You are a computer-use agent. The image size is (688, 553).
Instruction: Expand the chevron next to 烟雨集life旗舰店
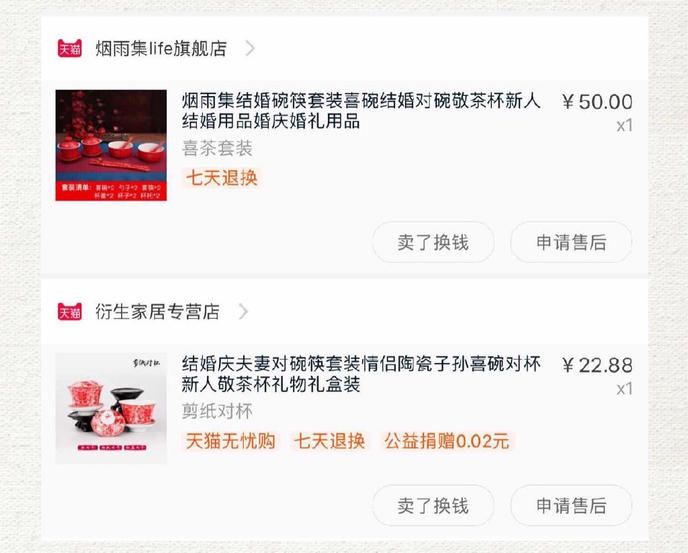pyautogui.click(x=250, y=48)
